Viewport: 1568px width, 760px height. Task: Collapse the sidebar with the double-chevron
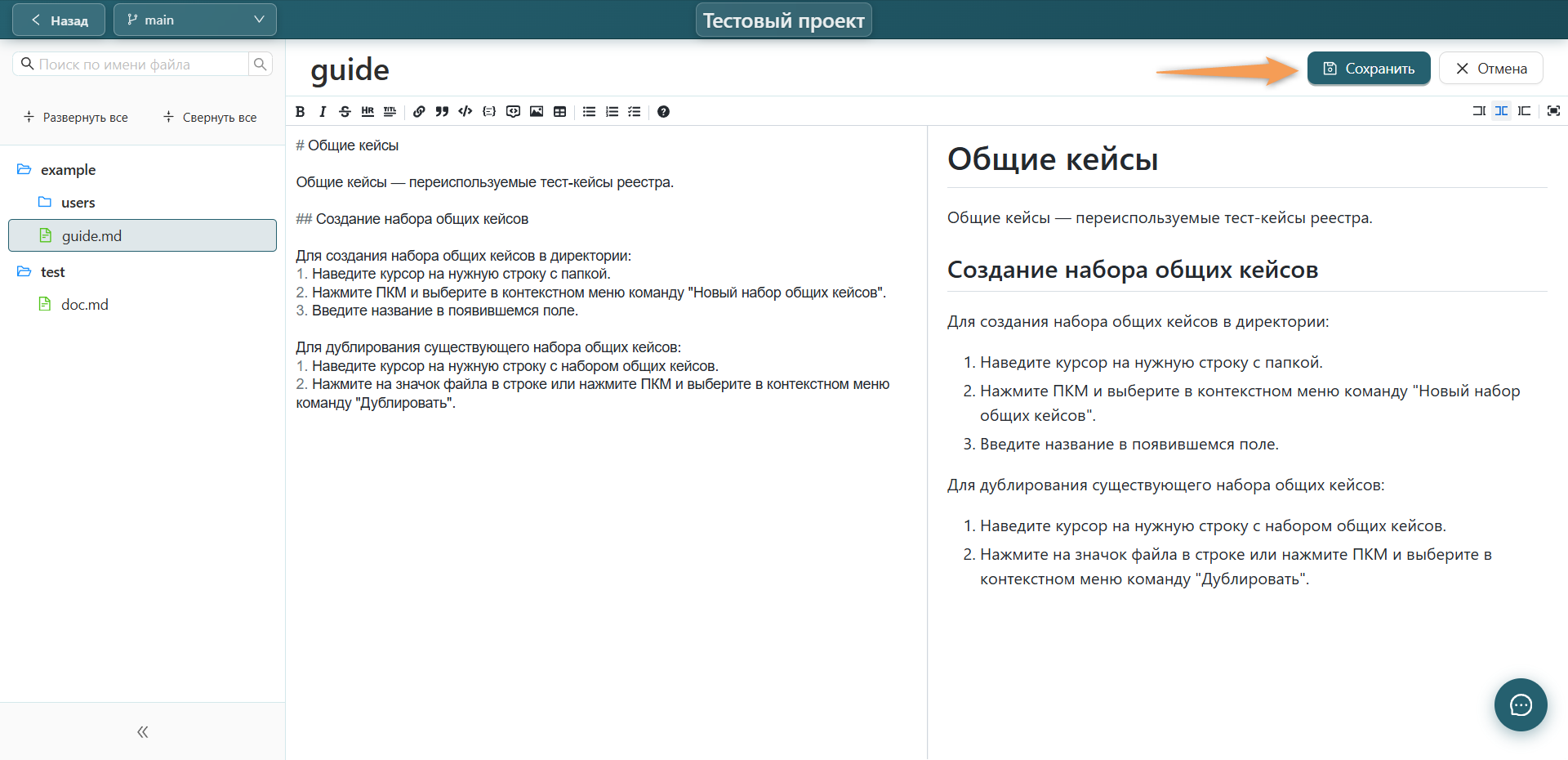(143, 731)
